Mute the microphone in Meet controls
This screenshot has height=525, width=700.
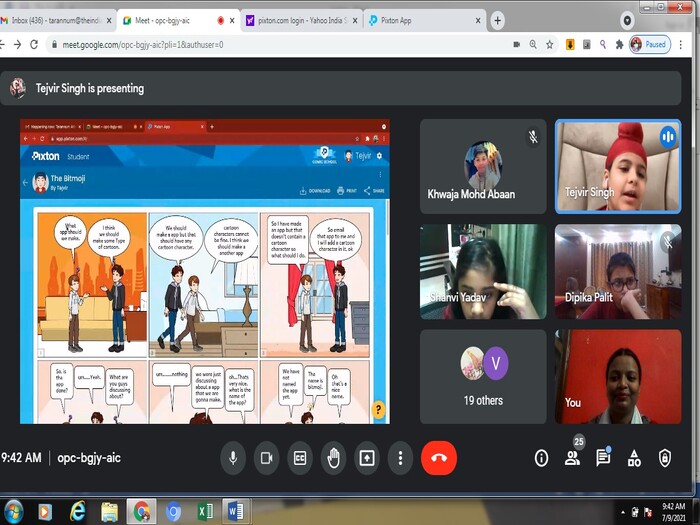pos(233,458)
